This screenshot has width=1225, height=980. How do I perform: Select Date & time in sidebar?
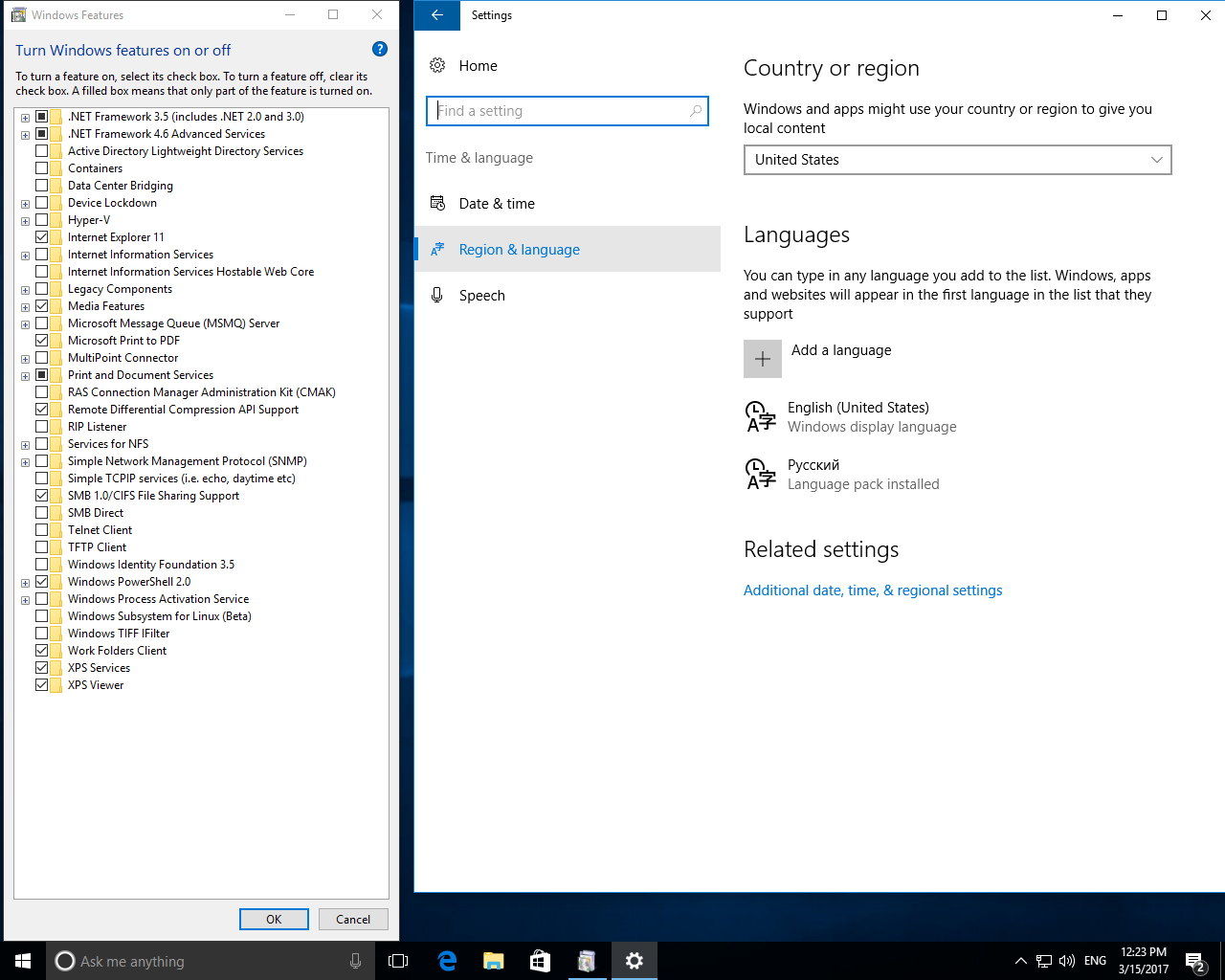click(568, 203)
